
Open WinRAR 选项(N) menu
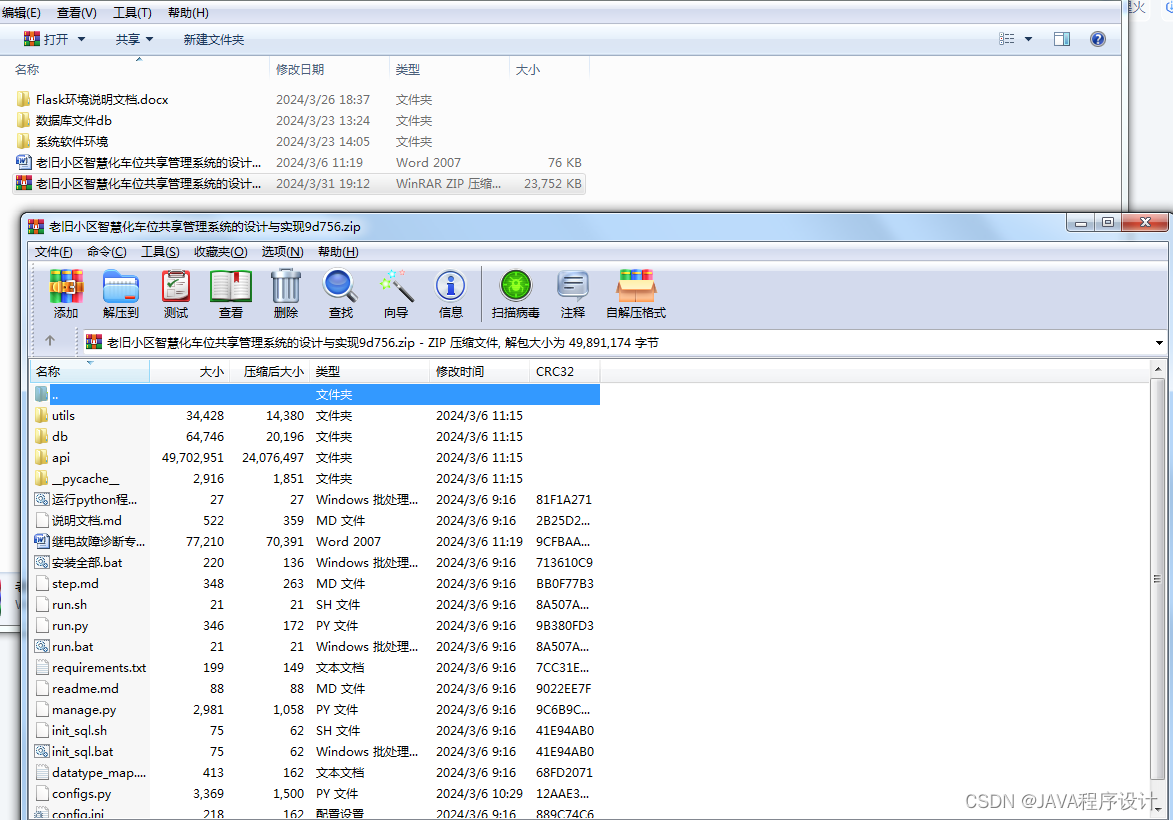click(282, 251)
